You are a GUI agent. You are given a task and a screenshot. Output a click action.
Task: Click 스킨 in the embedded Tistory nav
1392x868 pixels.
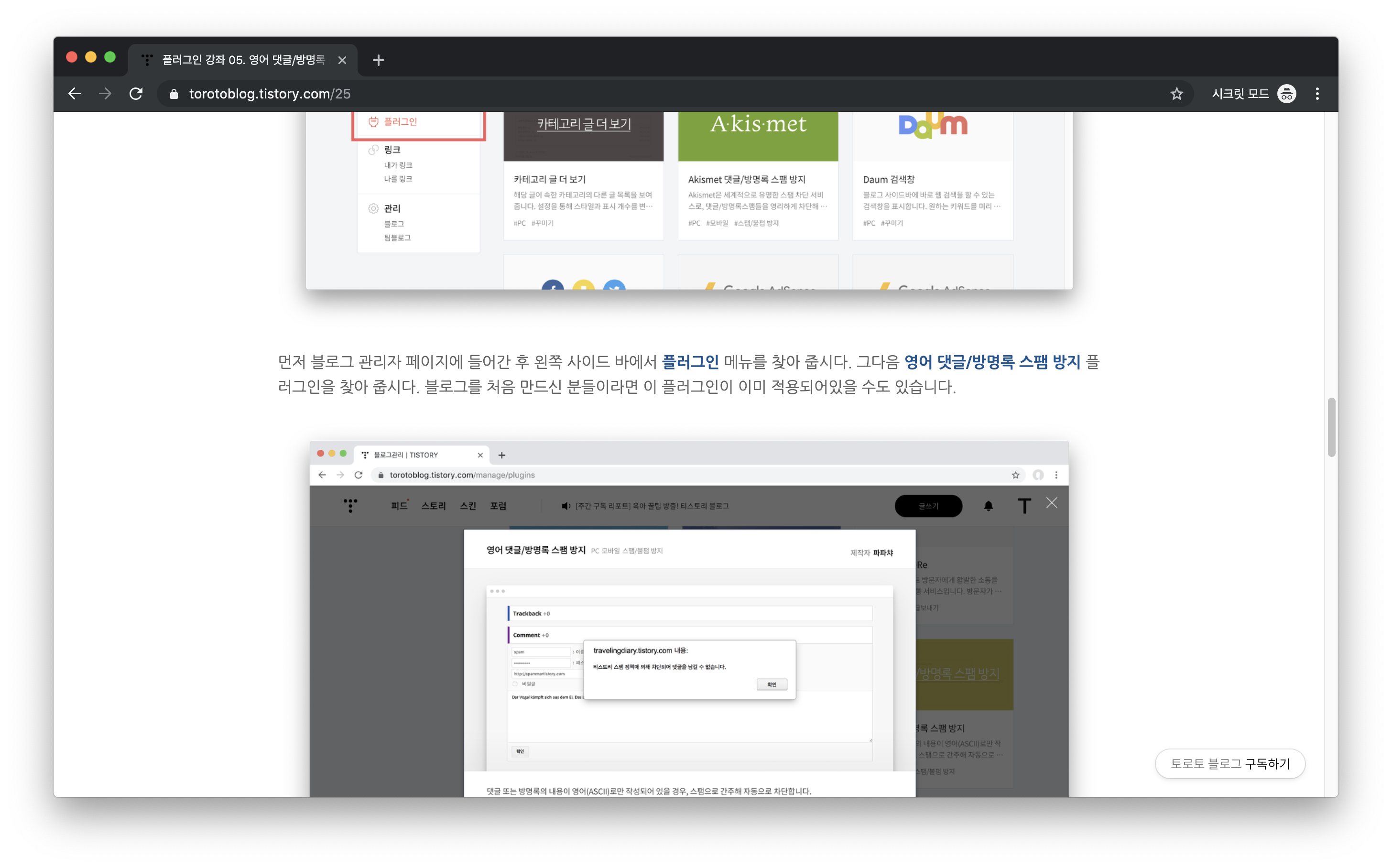[x=468, y=506]
